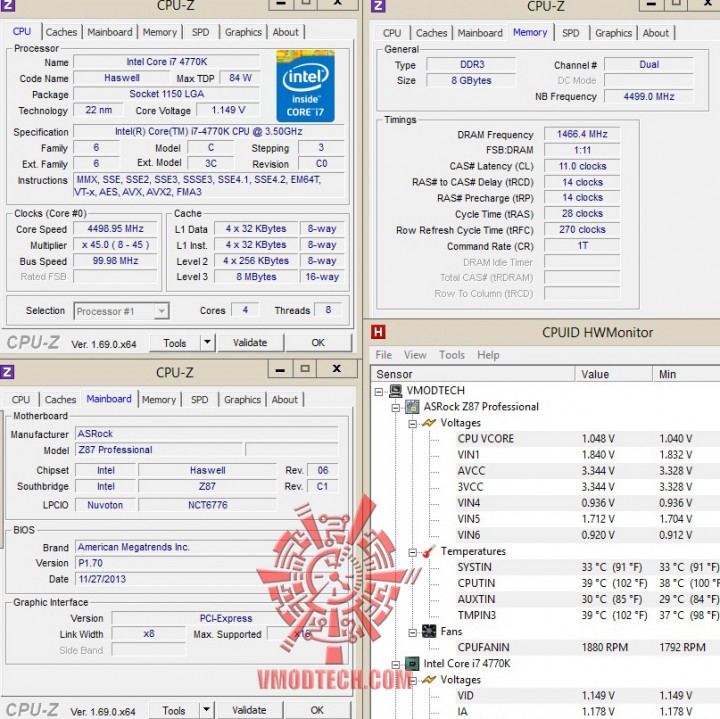Click OK button in CPU window
The width and height of the screenshot is (720, 719).
[x=318, y=343]
